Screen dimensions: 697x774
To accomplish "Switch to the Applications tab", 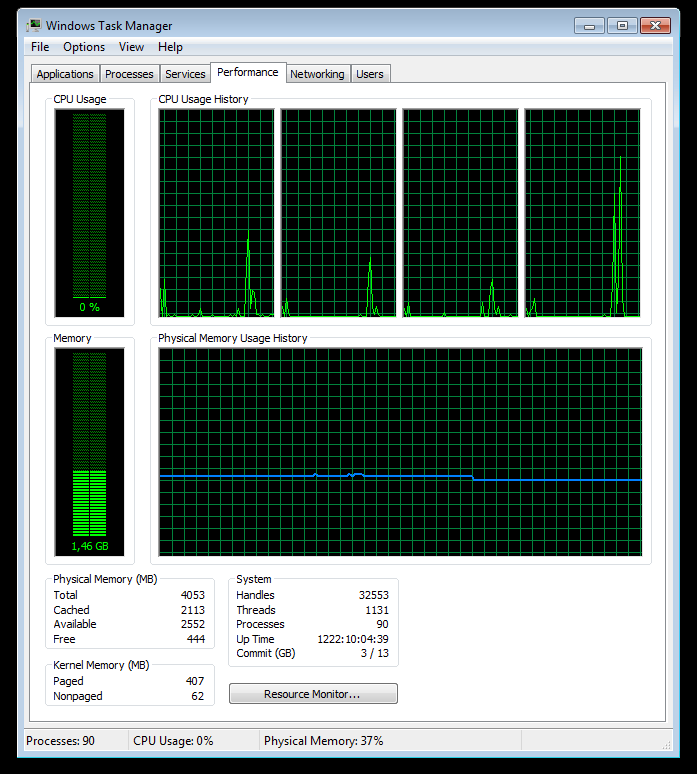I will 65,74.
